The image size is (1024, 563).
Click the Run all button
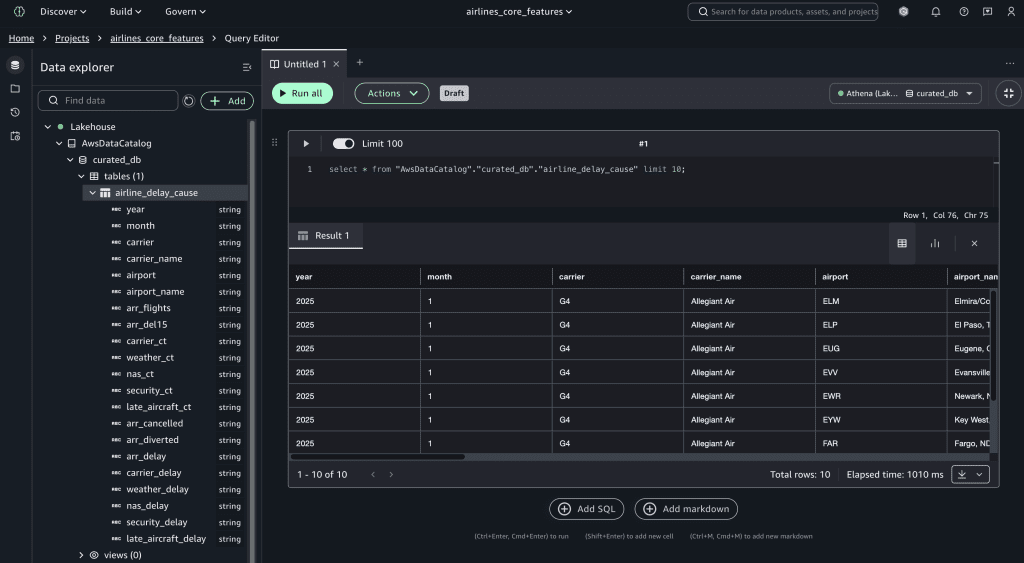click(302, 93)
